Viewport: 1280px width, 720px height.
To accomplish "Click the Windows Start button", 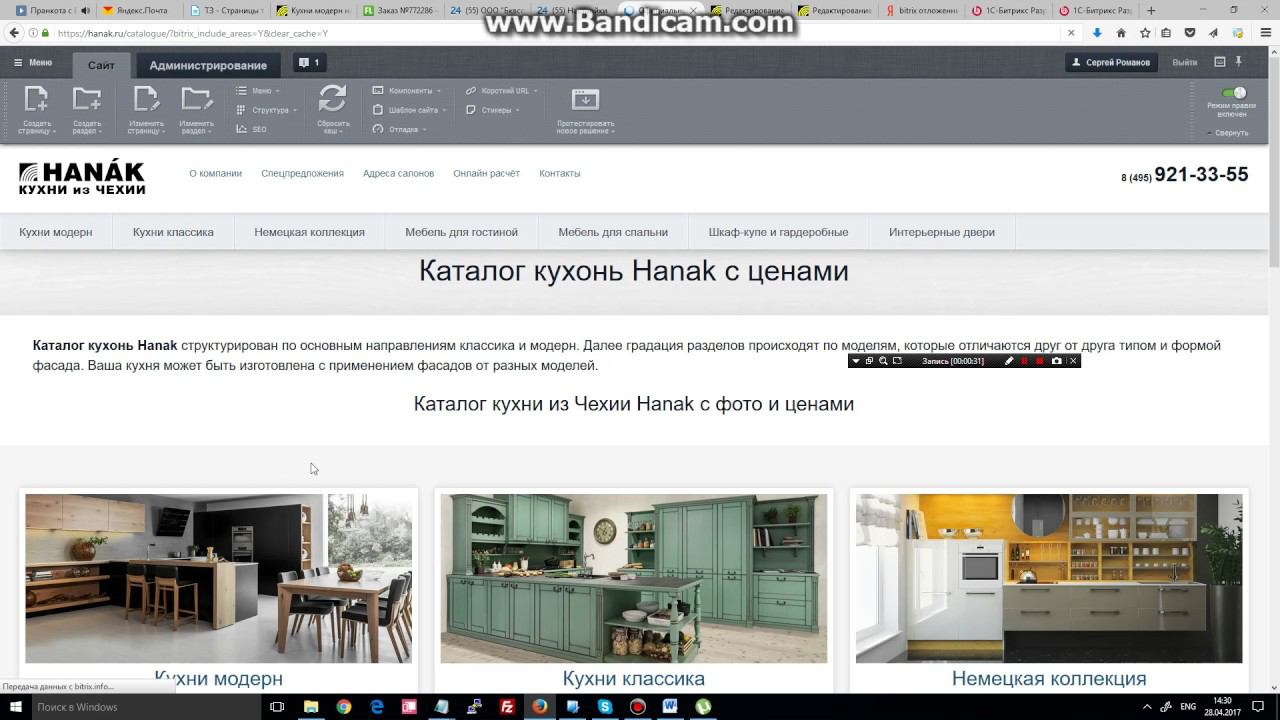I will tap(15, 707).
